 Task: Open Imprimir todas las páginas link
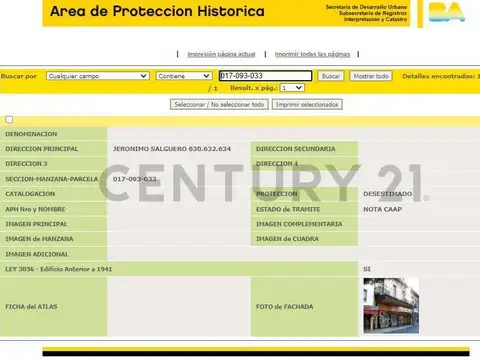[x=312, y=54]
